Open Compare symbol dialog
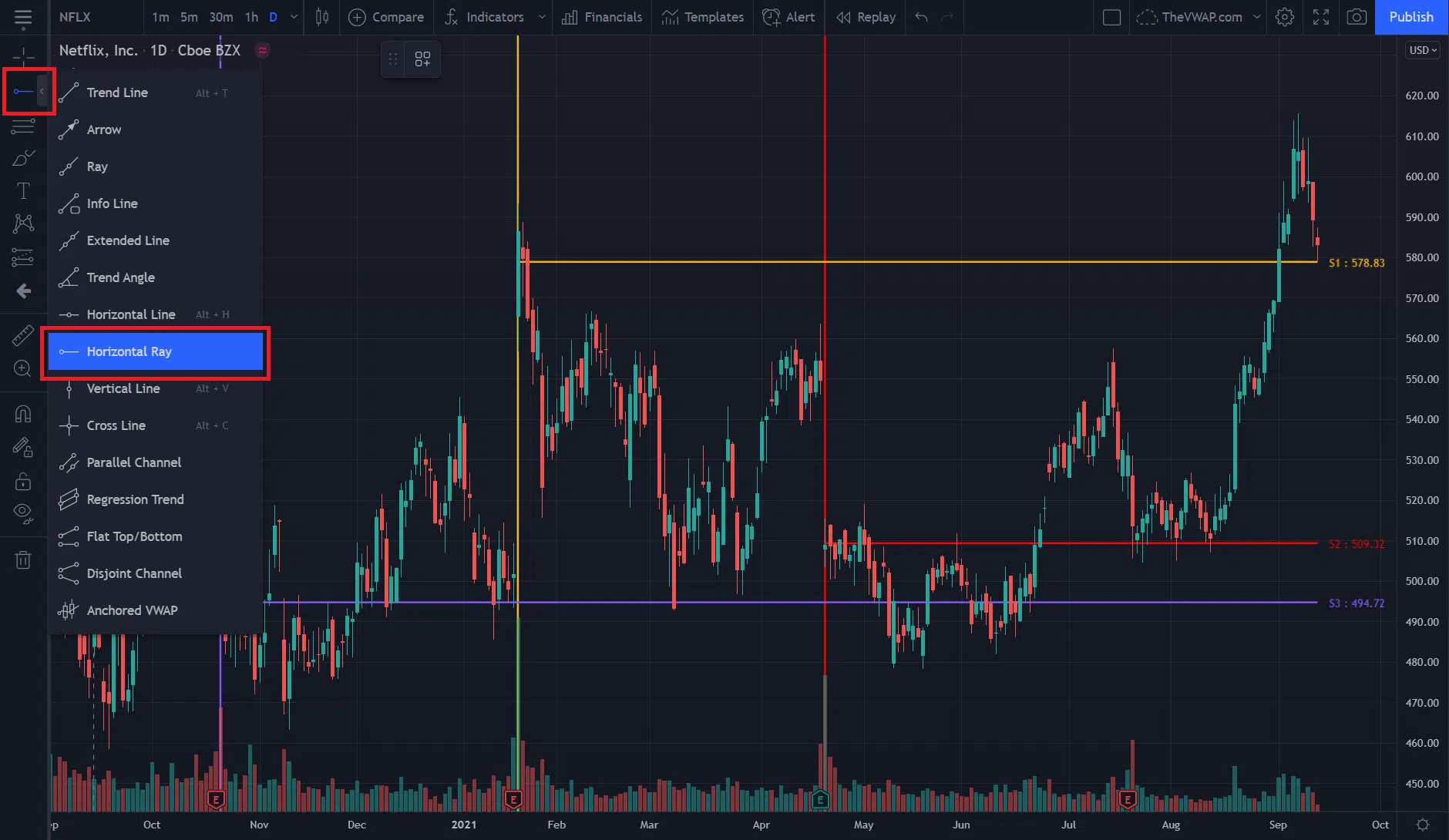Viewport: 1449px width, 840px height. [386, 17]
